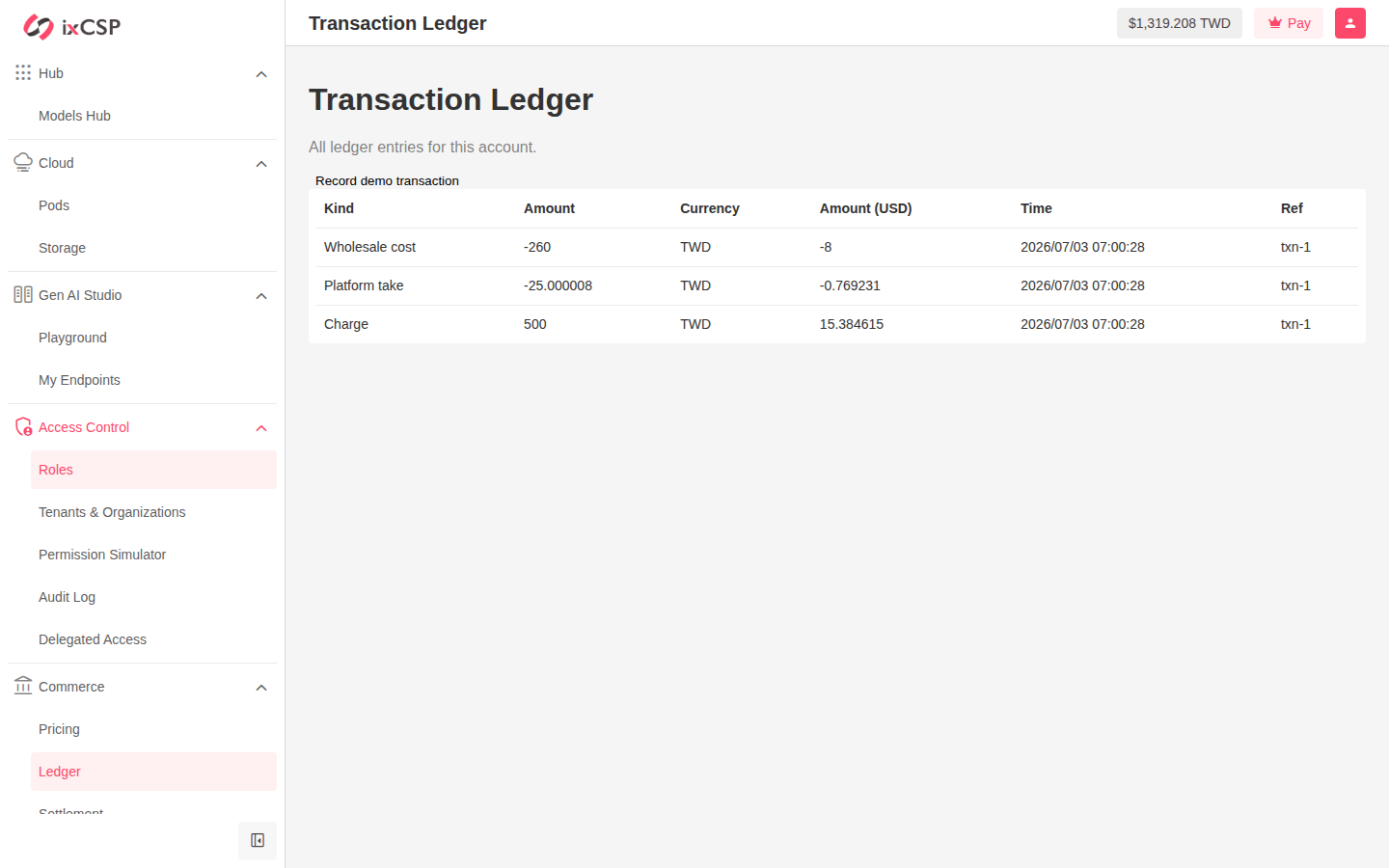Viewport: 1389px width, 868px height.
Task: View the Audit Log
Action: click(153, 597)
